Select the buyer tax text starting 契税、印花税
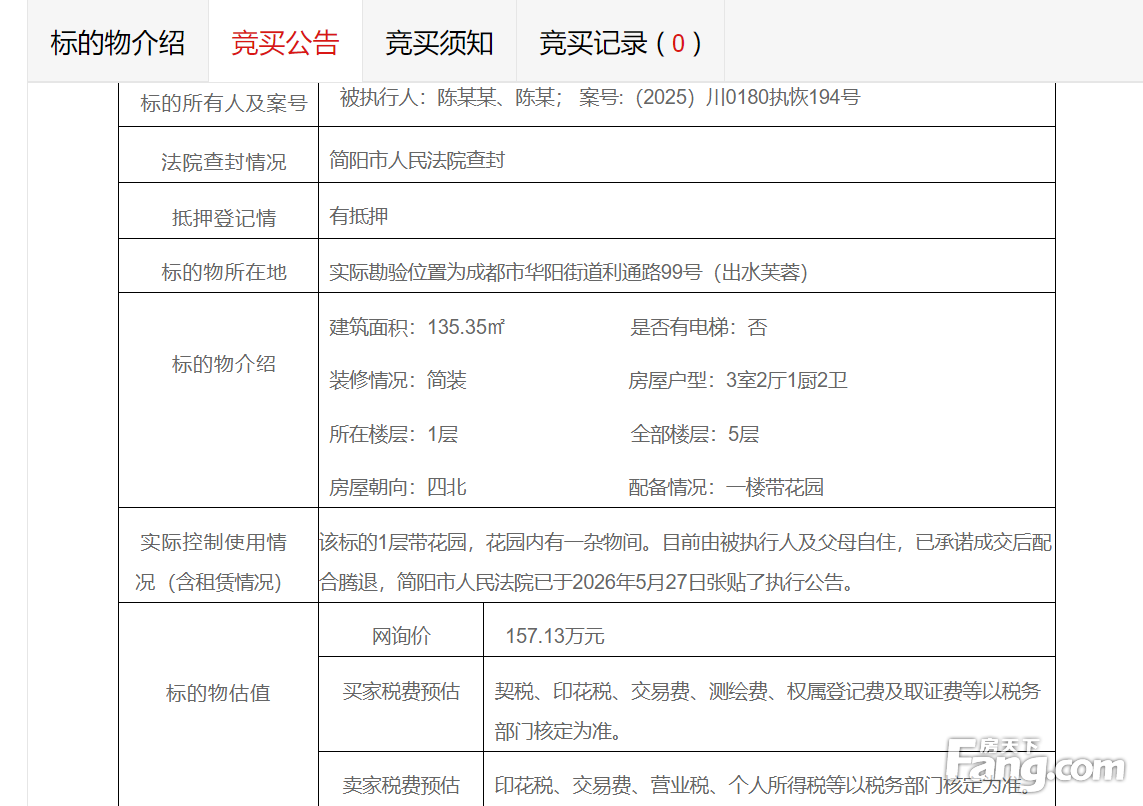 point(768,691)
